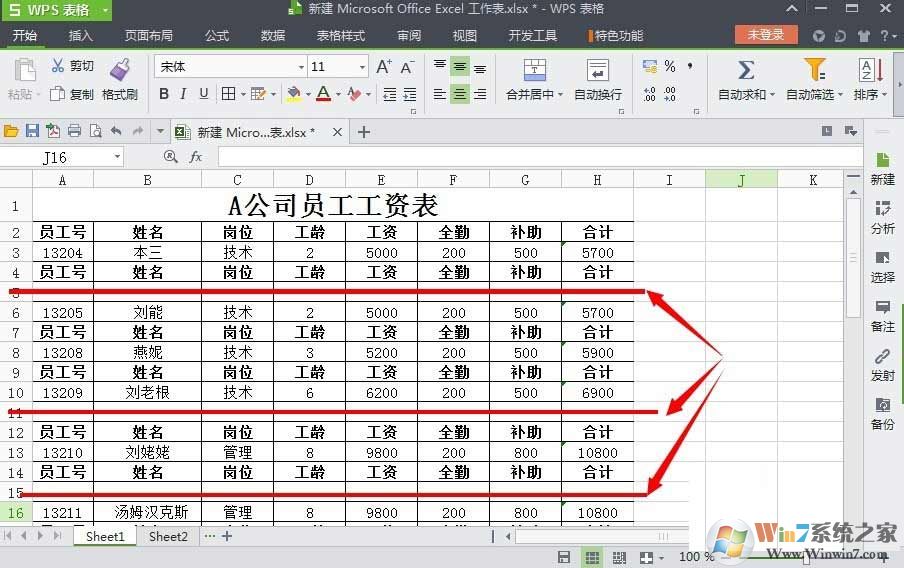
Task: Click the Open folder icon in quick toolbar
Action: pyautogui.click(x=11, y=131)
